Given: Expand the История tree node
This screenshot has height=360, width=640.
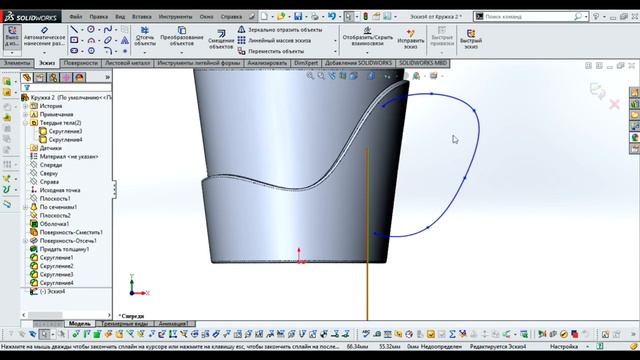Looking at the screenshot, I should 25,106.
